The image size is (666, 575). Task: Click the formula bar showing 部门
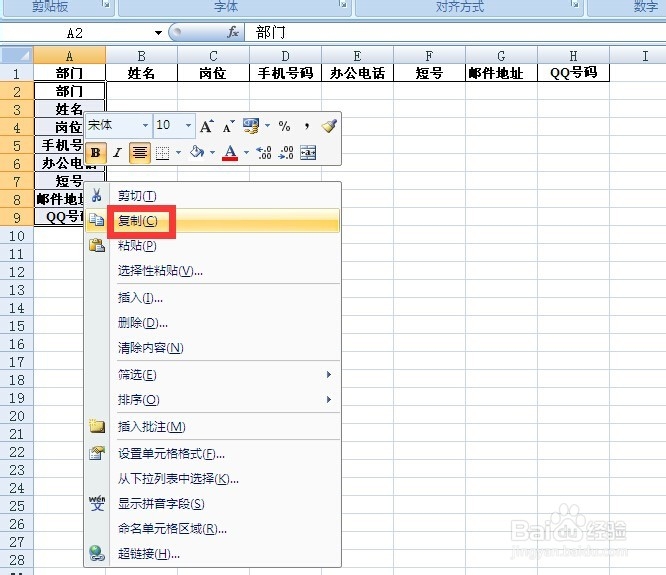454,33
